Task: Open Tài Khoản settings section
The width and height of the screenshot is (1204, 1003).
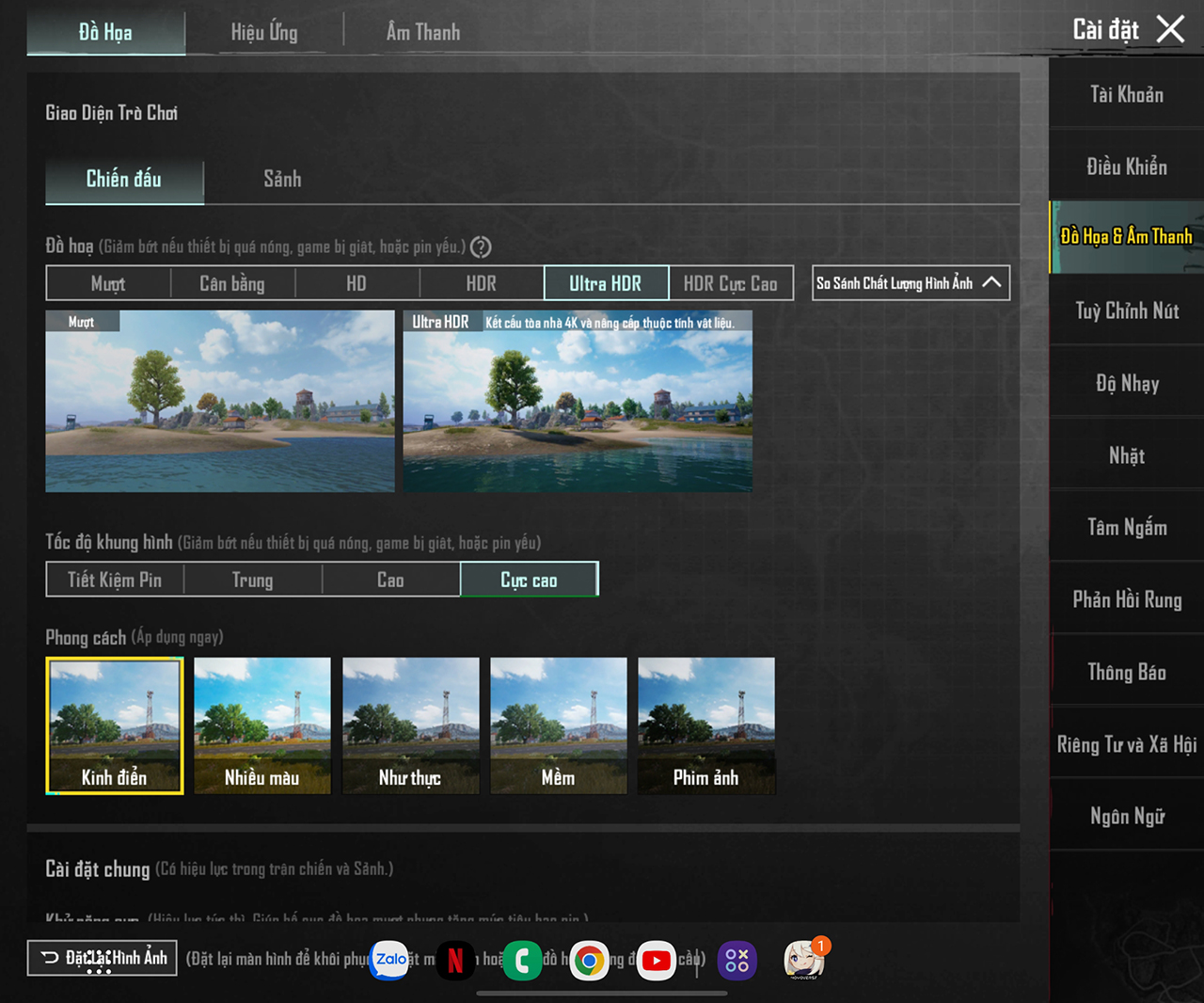Action: (x=1127, y=94)
